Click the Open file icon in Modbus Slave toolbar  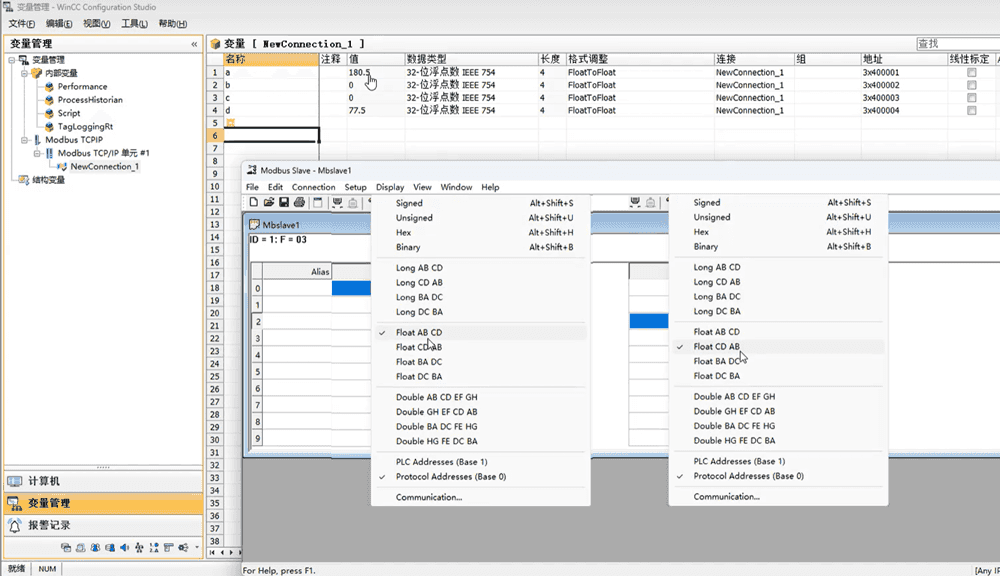269,203
